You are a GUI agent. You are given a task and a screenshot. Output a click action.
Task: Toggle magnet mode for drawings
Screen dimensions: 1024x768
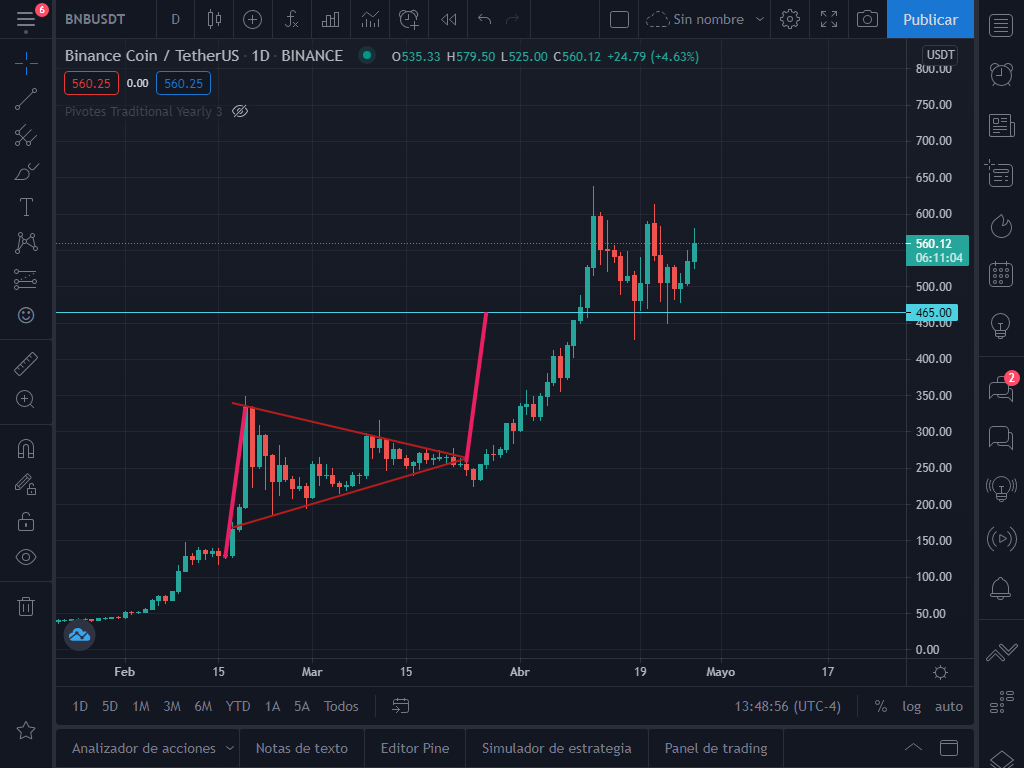pyautogui.click(x=26, y=449)
